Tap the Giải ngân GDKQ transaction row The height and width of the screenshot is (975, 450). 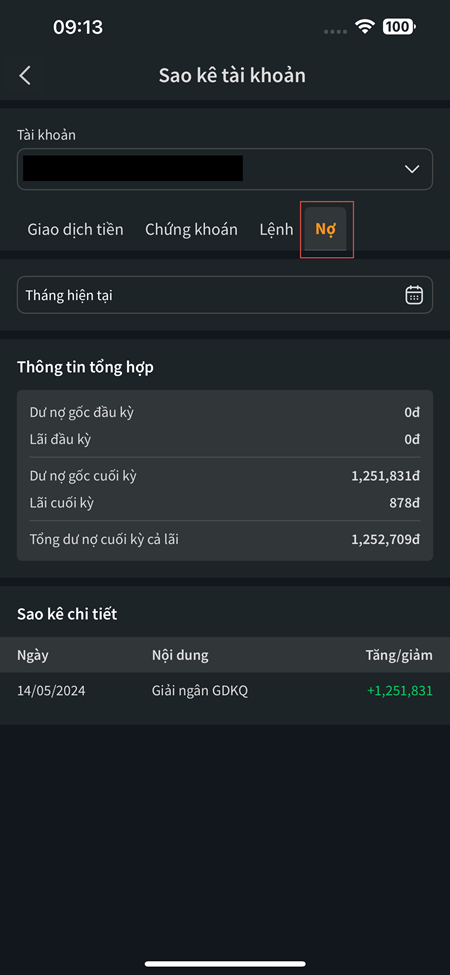click(x=224, y=691)
